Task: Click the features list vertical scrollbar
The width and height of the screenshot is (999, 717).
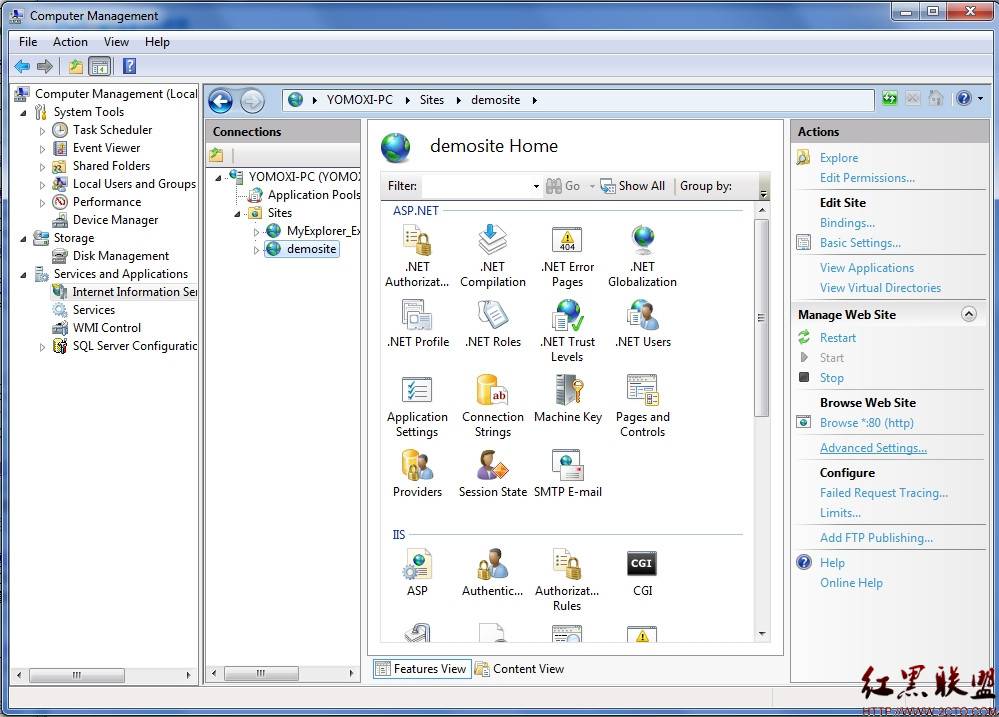Action: tap(761, 318)
